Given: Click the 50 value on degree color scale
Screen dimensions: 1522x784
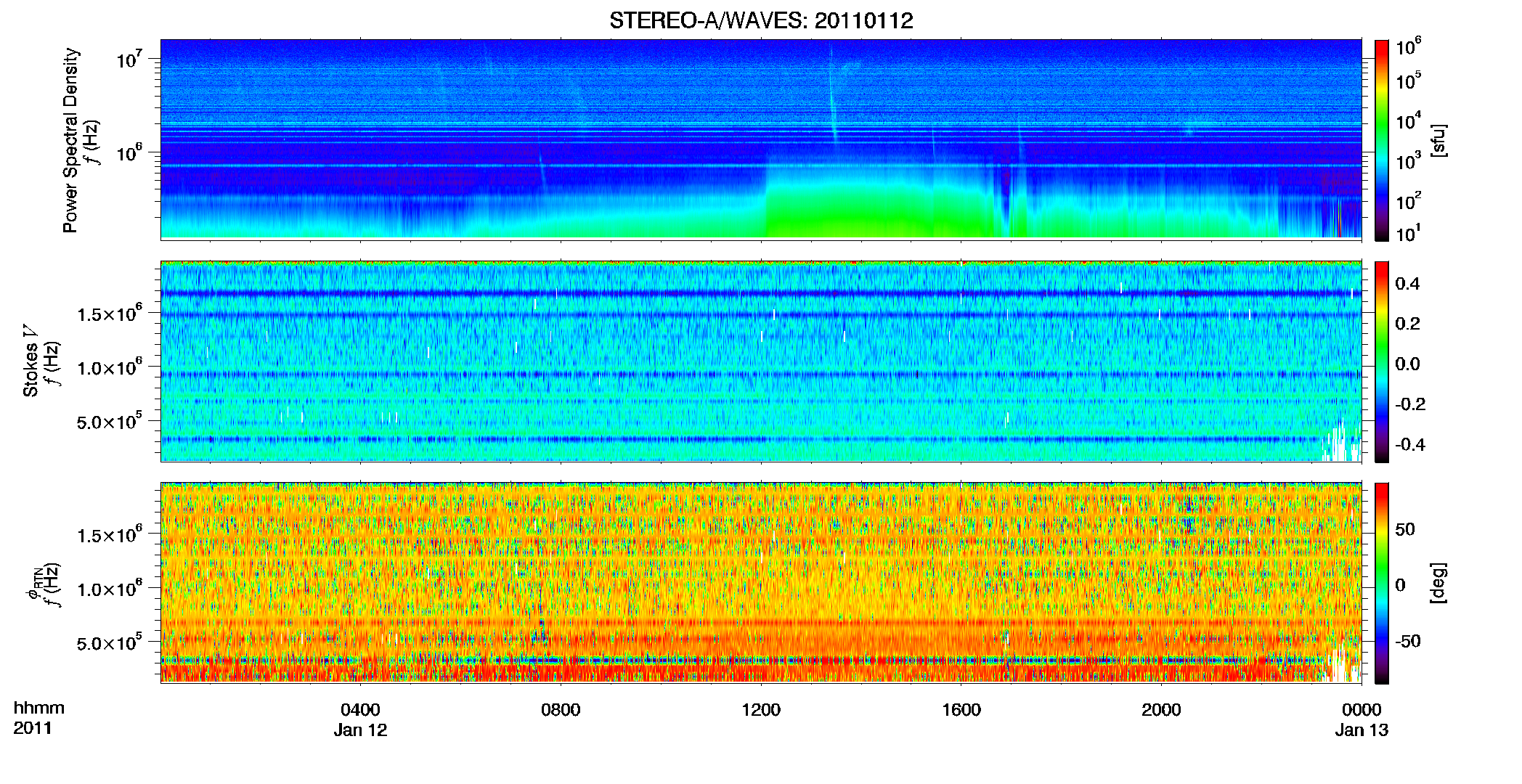Looking at the screenshot, I should [1405, 529].
